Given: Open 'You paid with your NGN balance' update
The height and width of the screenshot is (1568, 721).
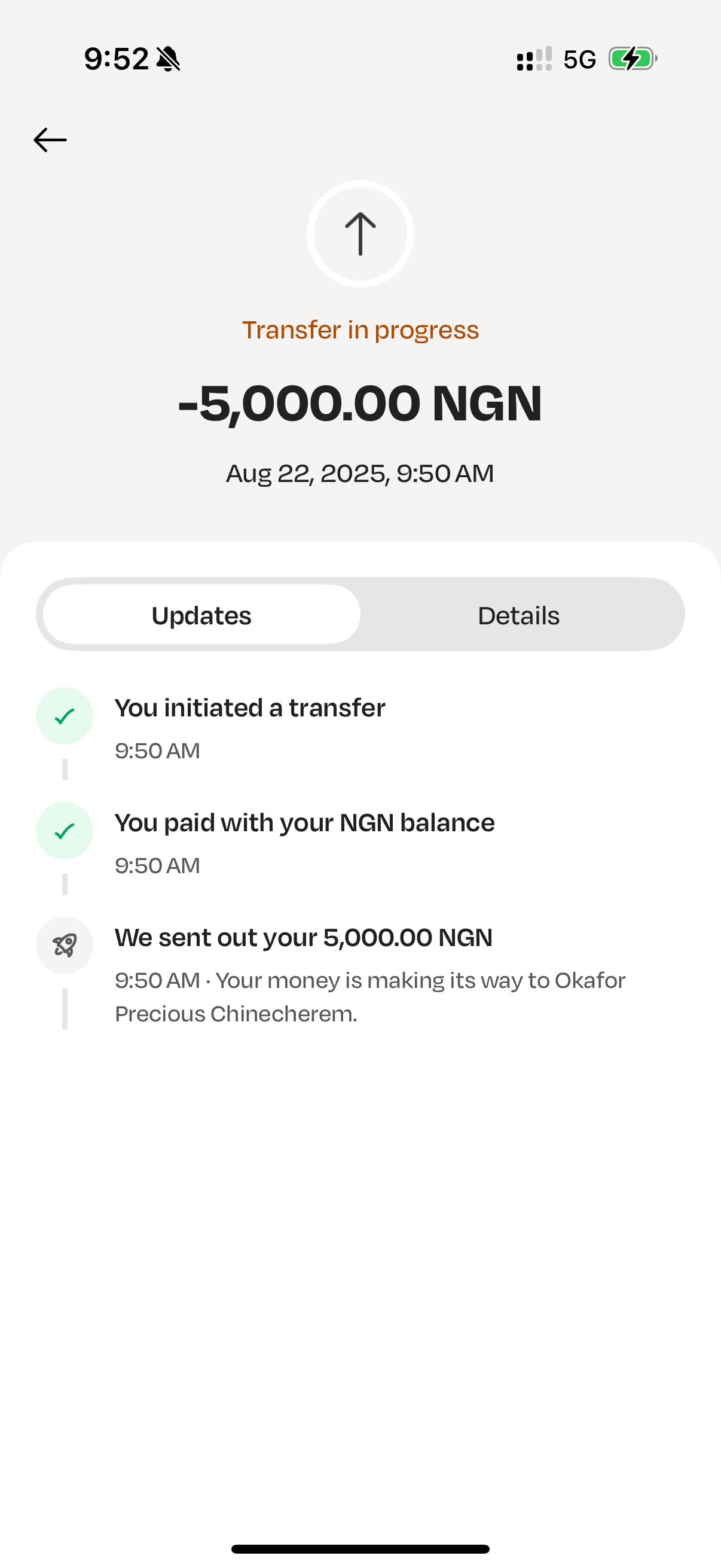Looking at the screenshot, I should [304, 823].
